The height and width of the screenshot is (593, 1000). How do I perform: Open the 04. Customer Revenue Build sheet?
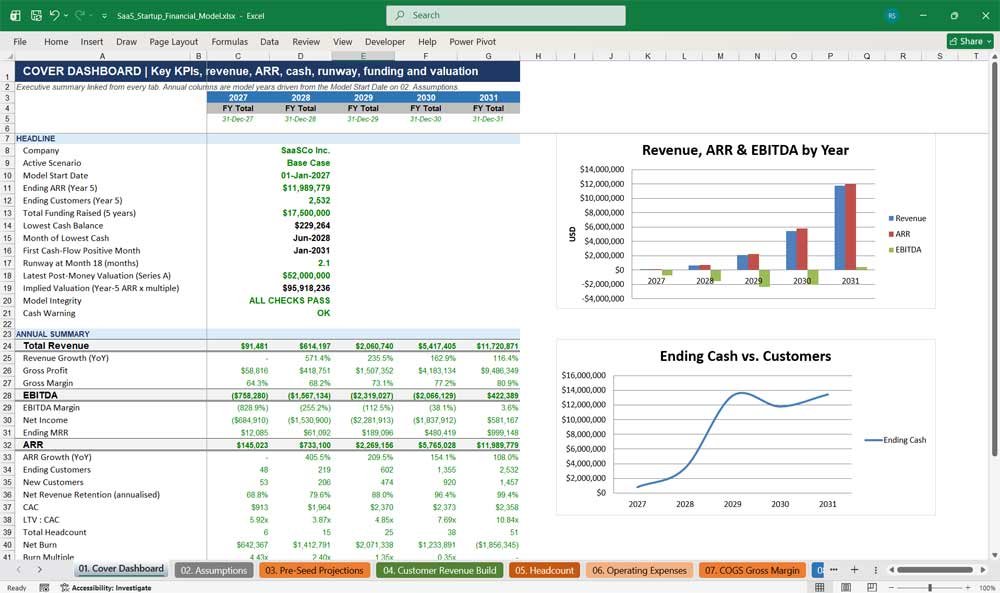(x=439, y=570)
